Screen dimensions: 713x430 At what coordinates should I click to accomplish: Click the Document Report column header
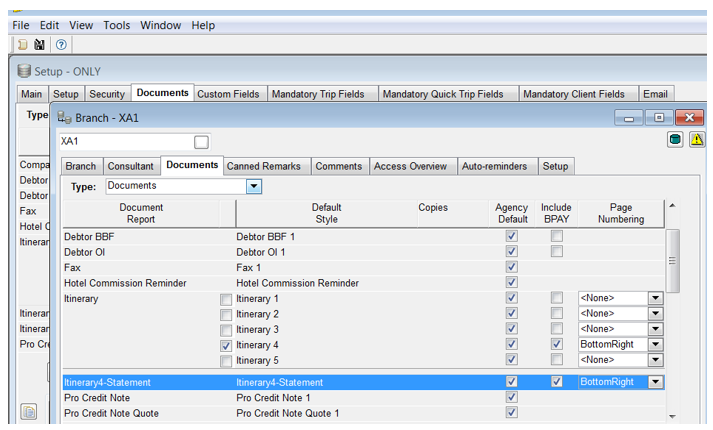coord(141,213)
